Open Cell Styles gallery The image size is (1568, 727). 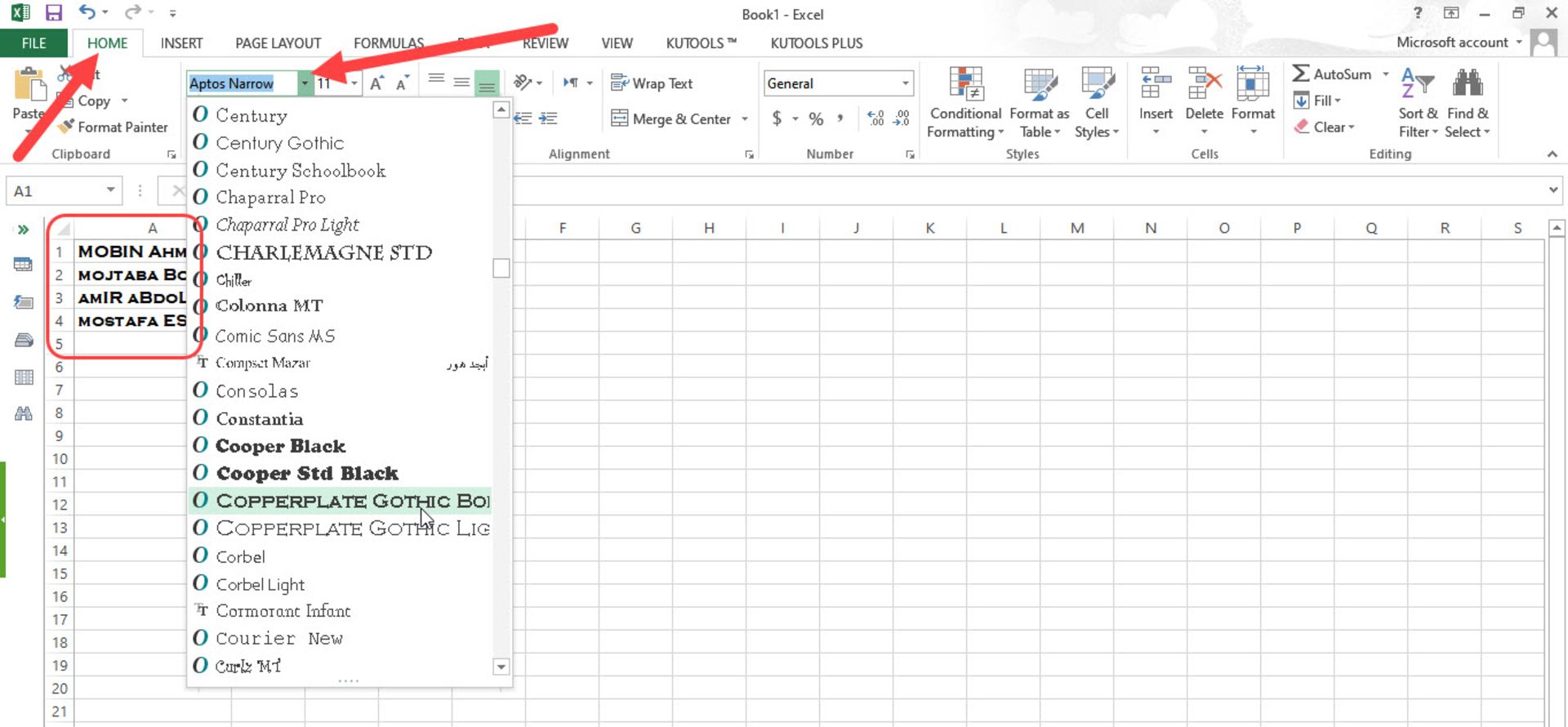1097,103
